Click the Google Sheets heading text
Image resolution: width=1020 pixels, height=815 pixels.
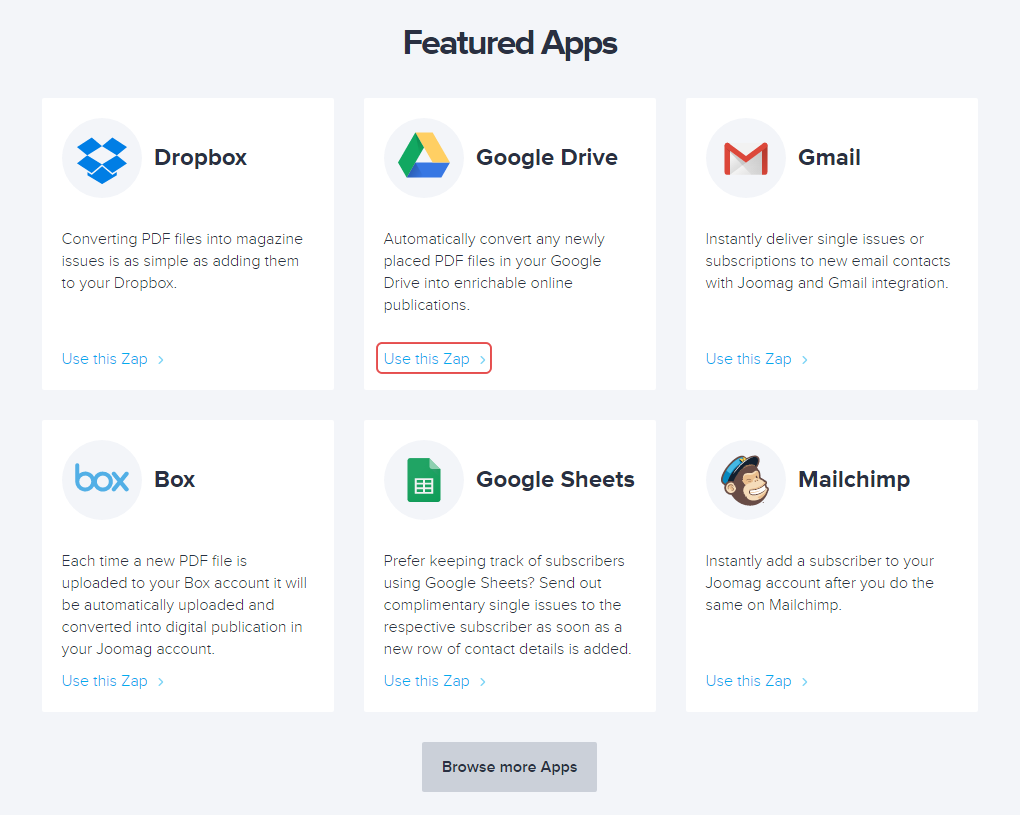(555, 480)
